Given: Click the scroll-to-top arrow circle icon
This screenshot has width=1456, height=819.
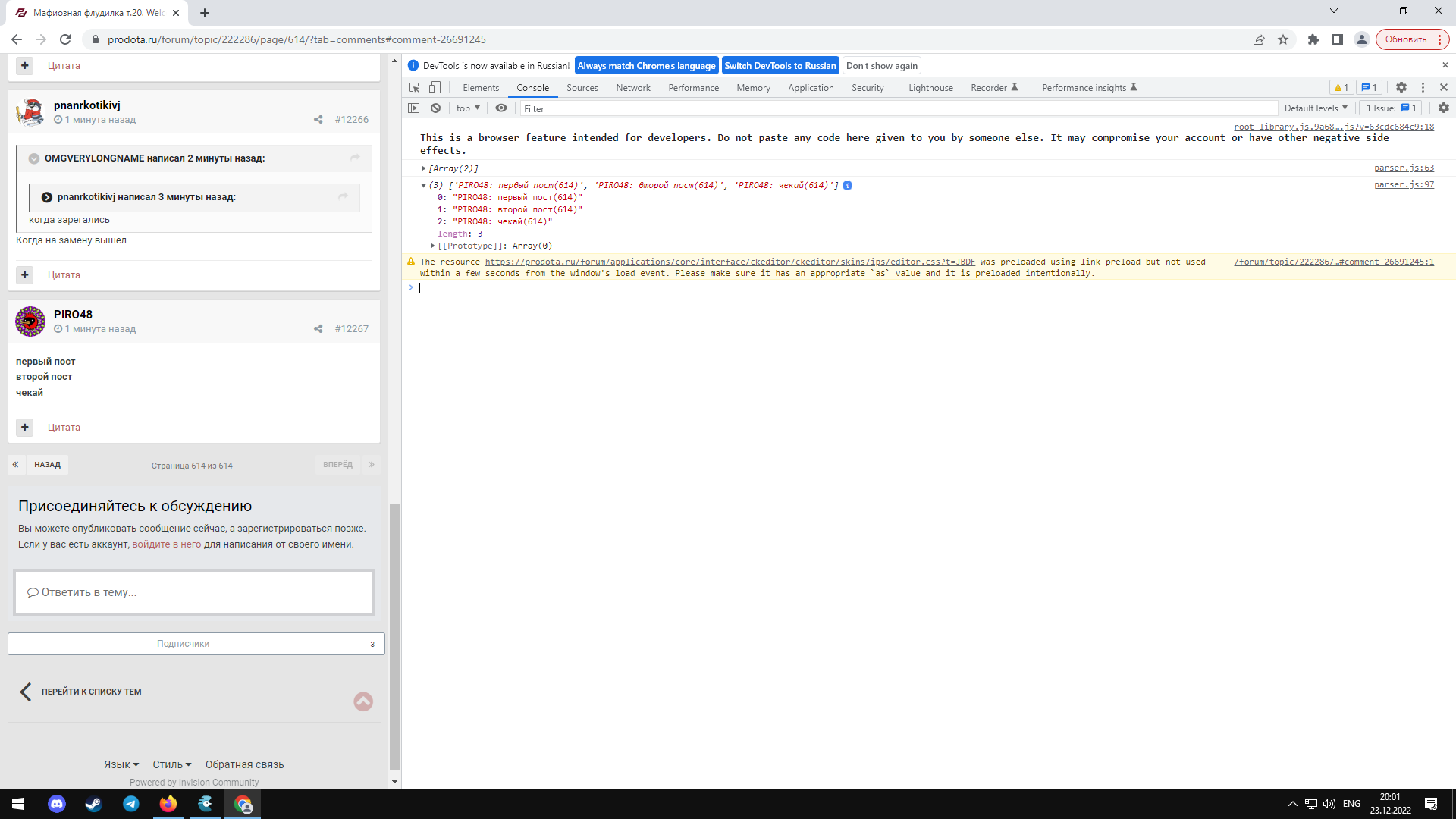Looking at the screenshot, I should click(x=363, y=701).
